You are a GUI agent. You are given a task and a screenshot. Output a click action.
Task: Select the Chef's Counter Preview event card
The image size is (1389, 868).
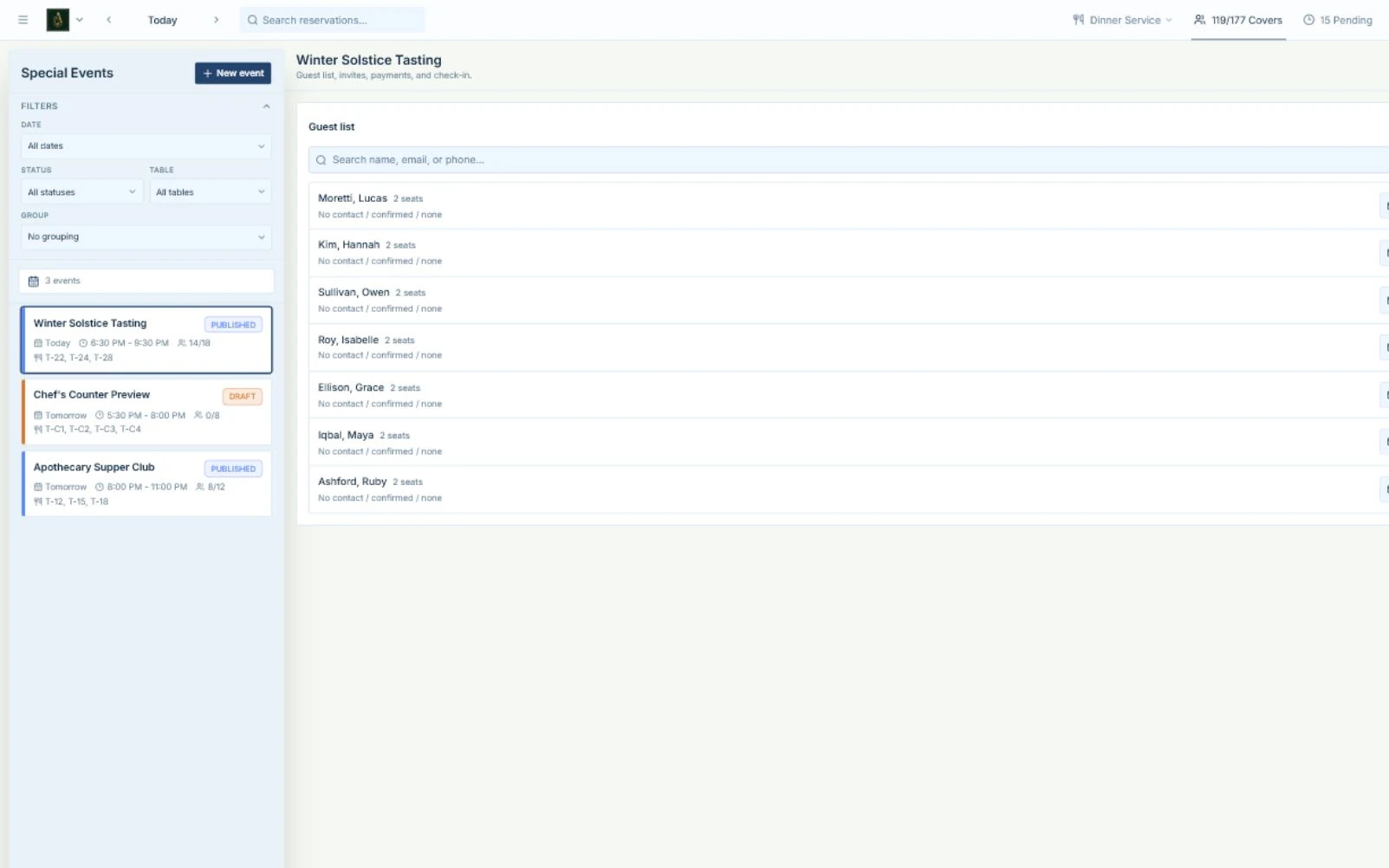(146, 412)
